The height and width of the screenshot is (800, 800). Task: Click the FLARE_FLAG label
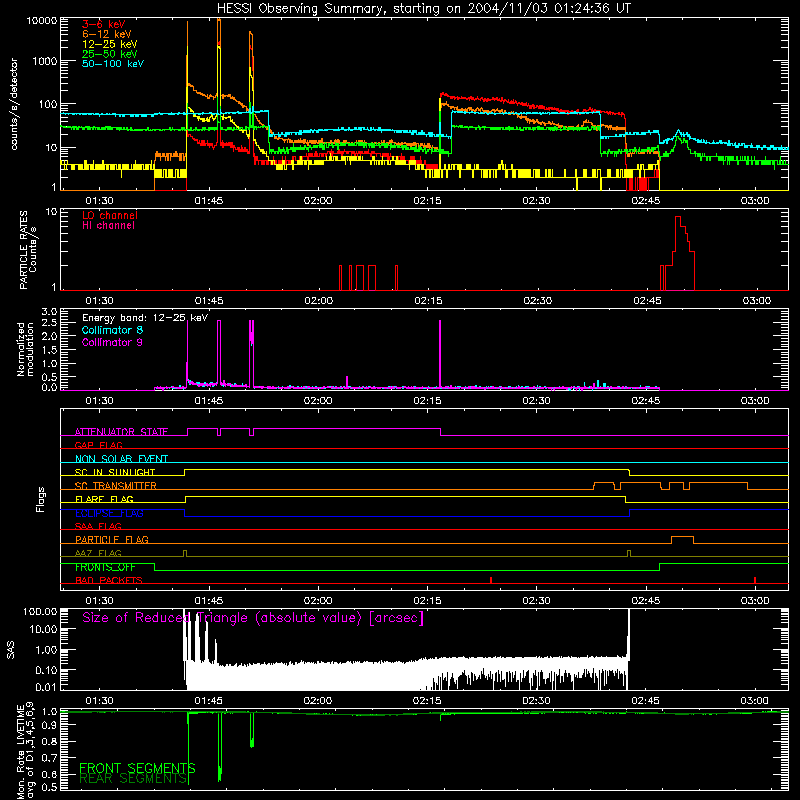click(104, 499)
